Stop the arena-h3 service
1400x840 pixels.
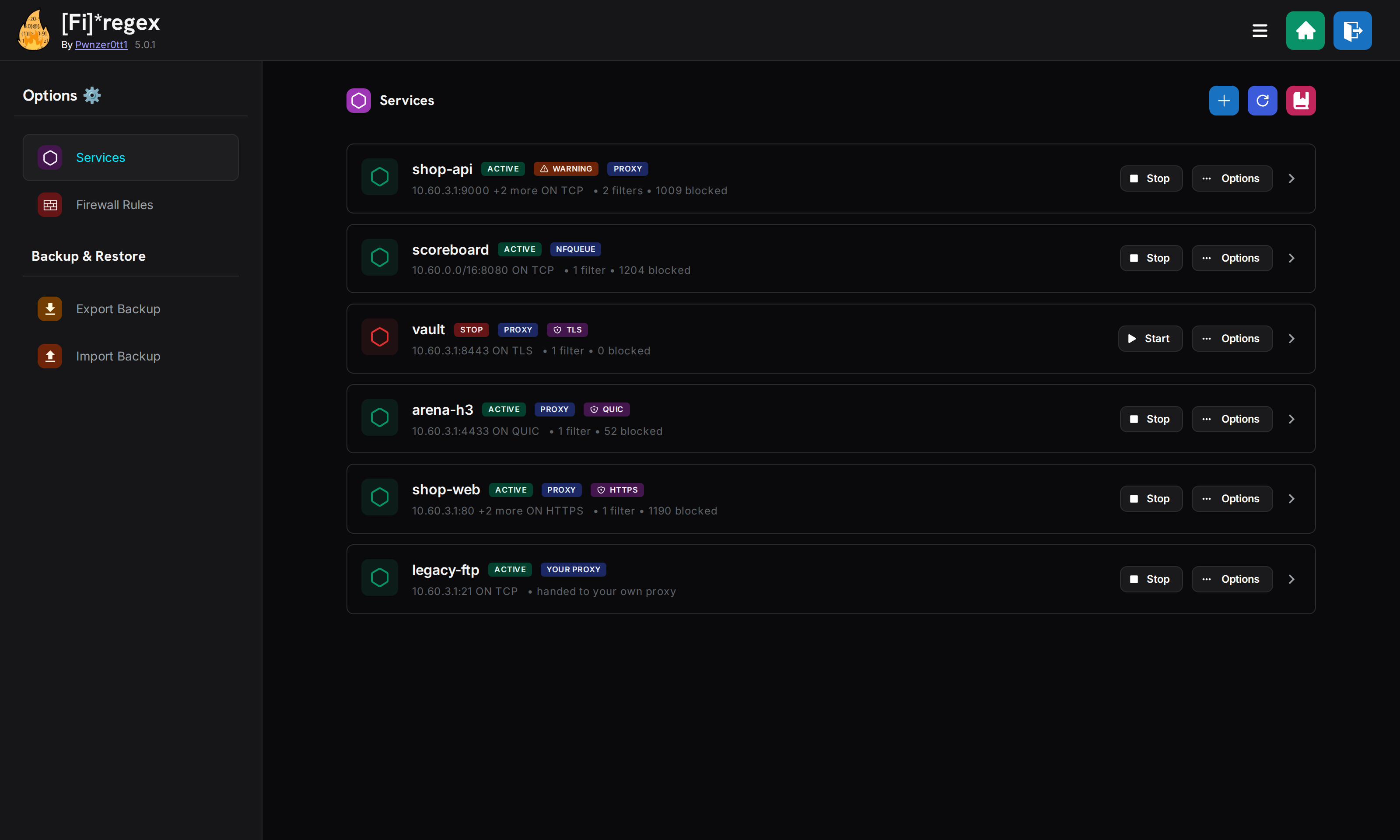click(1151, 419)
